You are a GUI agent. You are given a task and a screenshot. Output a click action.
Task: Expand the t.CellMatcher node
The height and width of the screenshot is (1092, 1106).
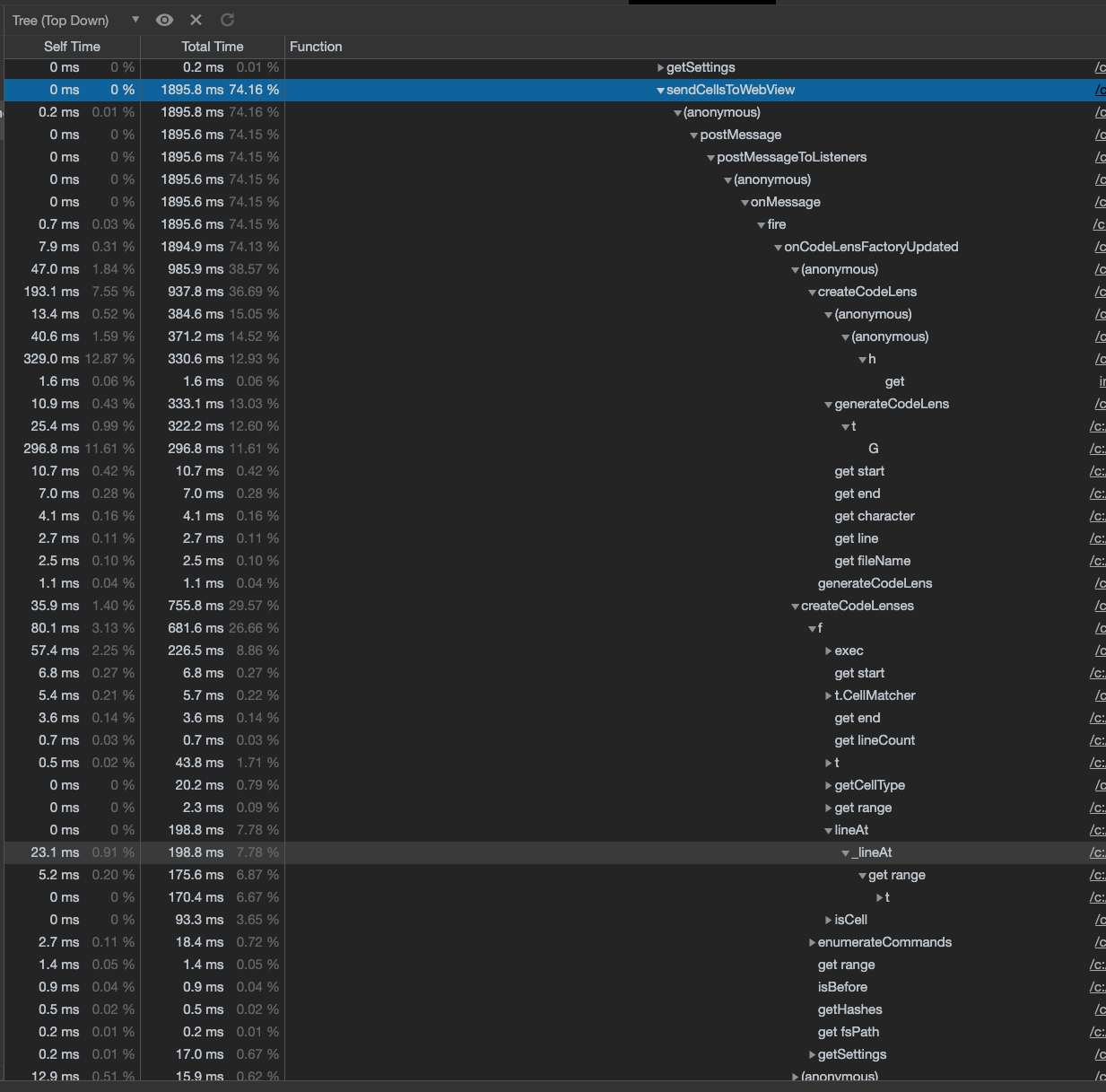(x=828, y=695)
